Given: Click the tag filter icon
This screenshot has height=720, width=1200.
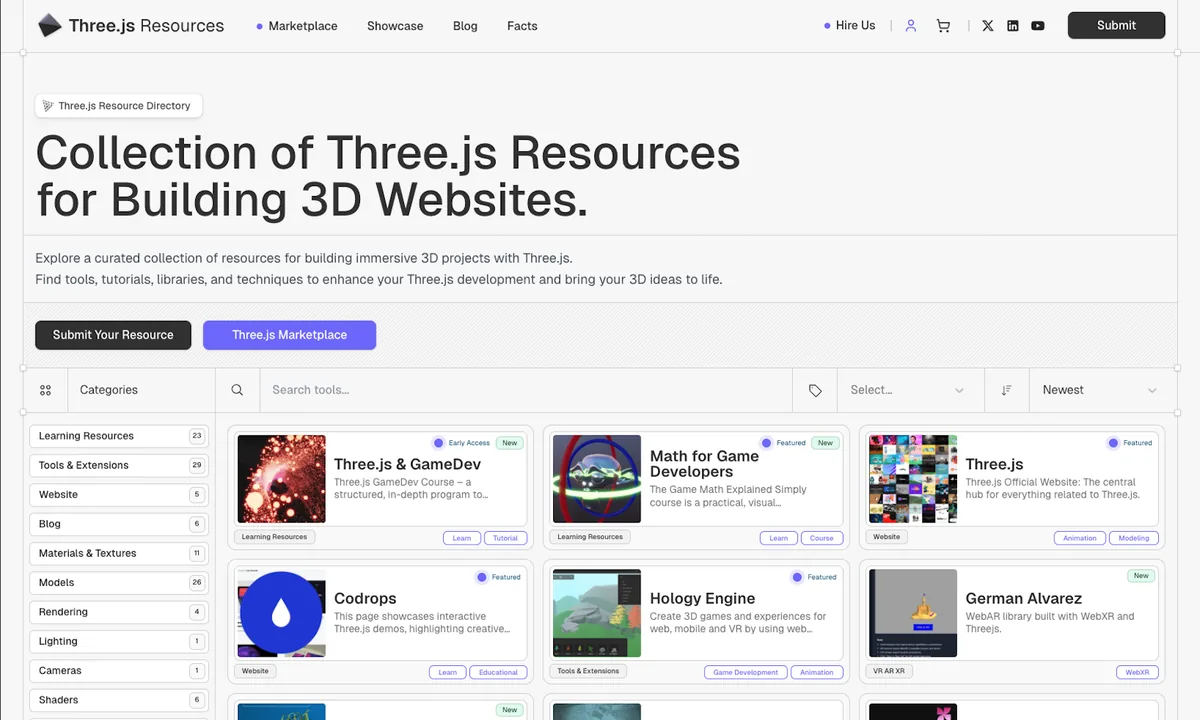Looking at the screenshot, I should pyautogui.click(x=815, y=390).
